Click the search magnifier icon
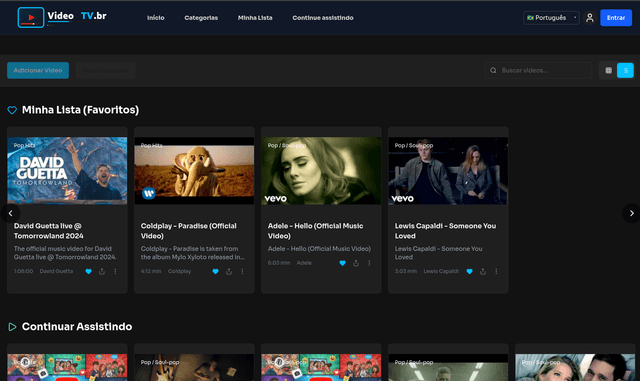 493,70
